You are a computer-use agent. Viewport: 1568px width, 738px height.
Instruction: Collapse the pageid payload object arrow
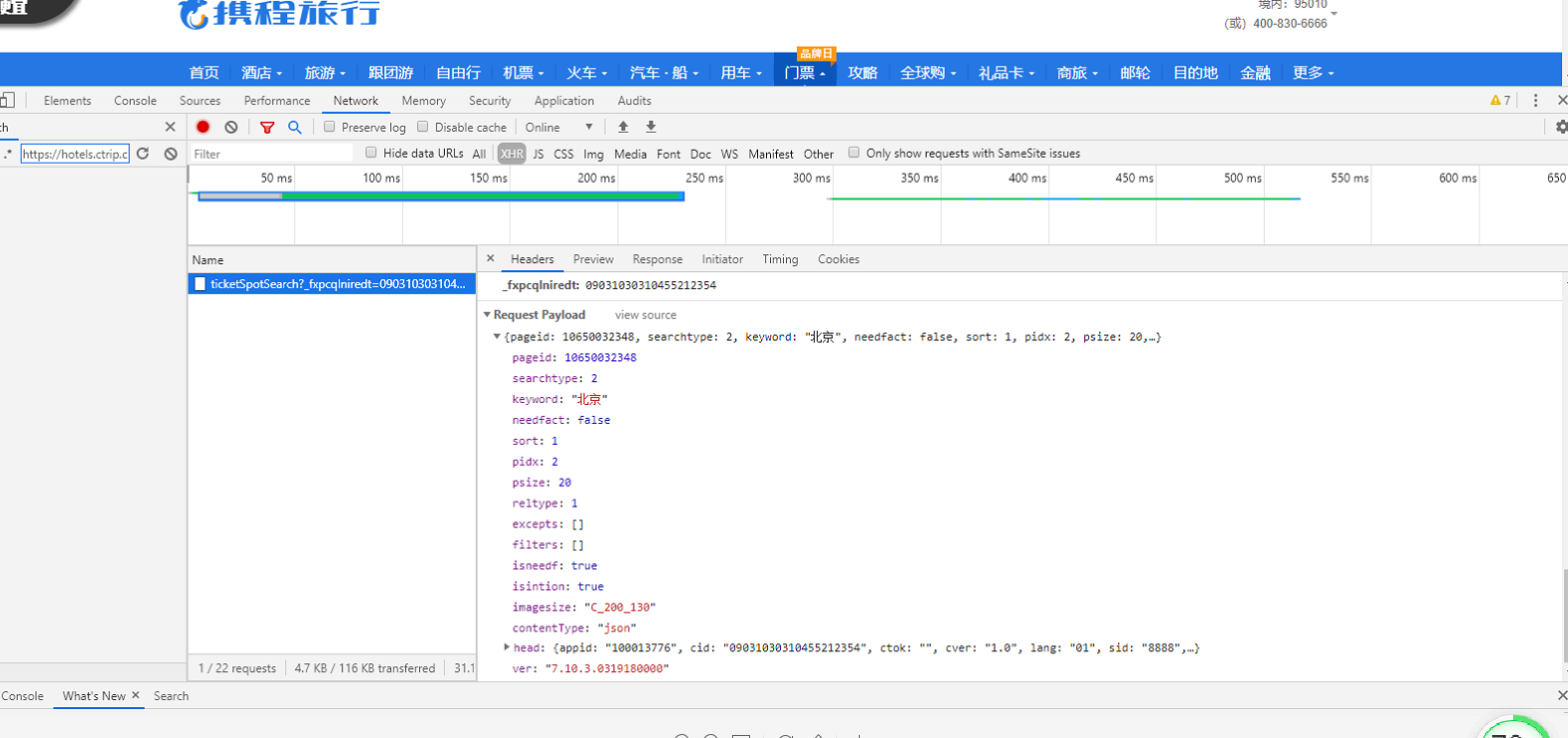click(497, 337)
